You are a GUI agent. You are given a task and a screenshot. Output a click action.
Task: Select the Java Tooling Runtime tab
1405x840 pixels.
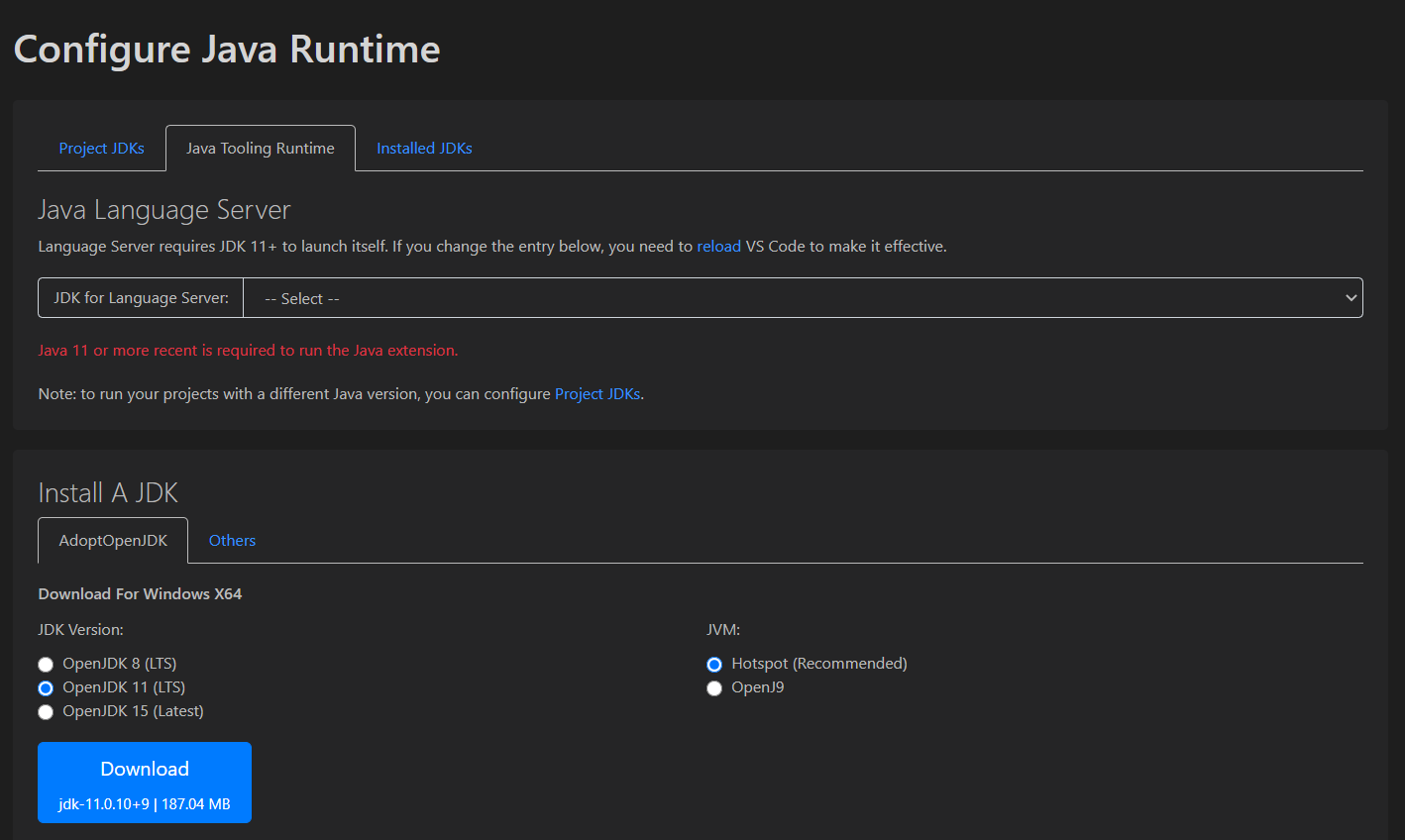click(261, 149)
